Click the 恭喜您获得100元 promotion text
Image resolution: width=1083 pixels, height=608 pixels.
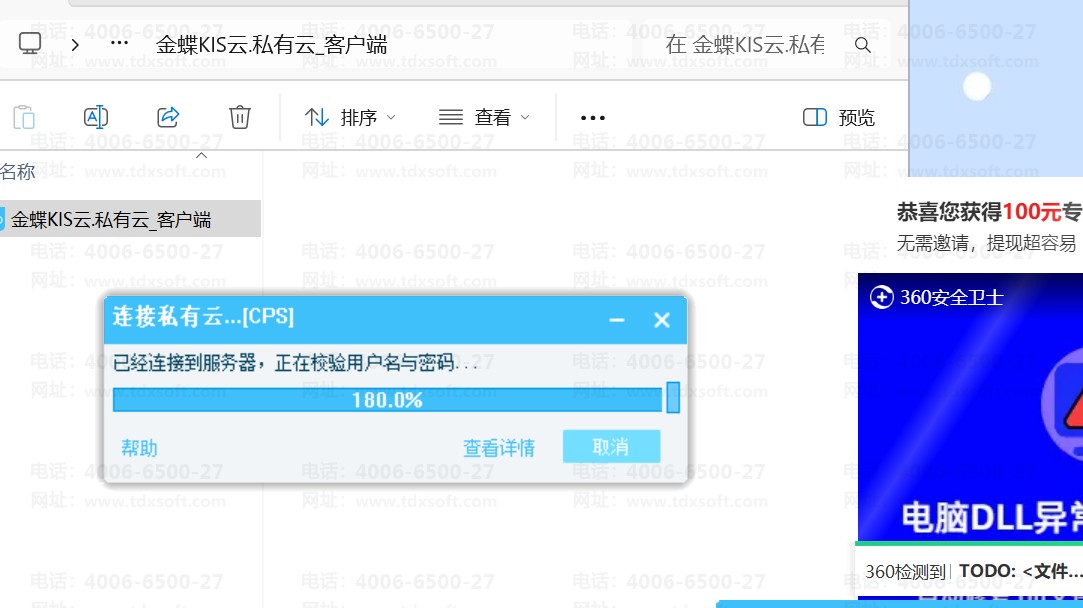[x=989, y=211]
